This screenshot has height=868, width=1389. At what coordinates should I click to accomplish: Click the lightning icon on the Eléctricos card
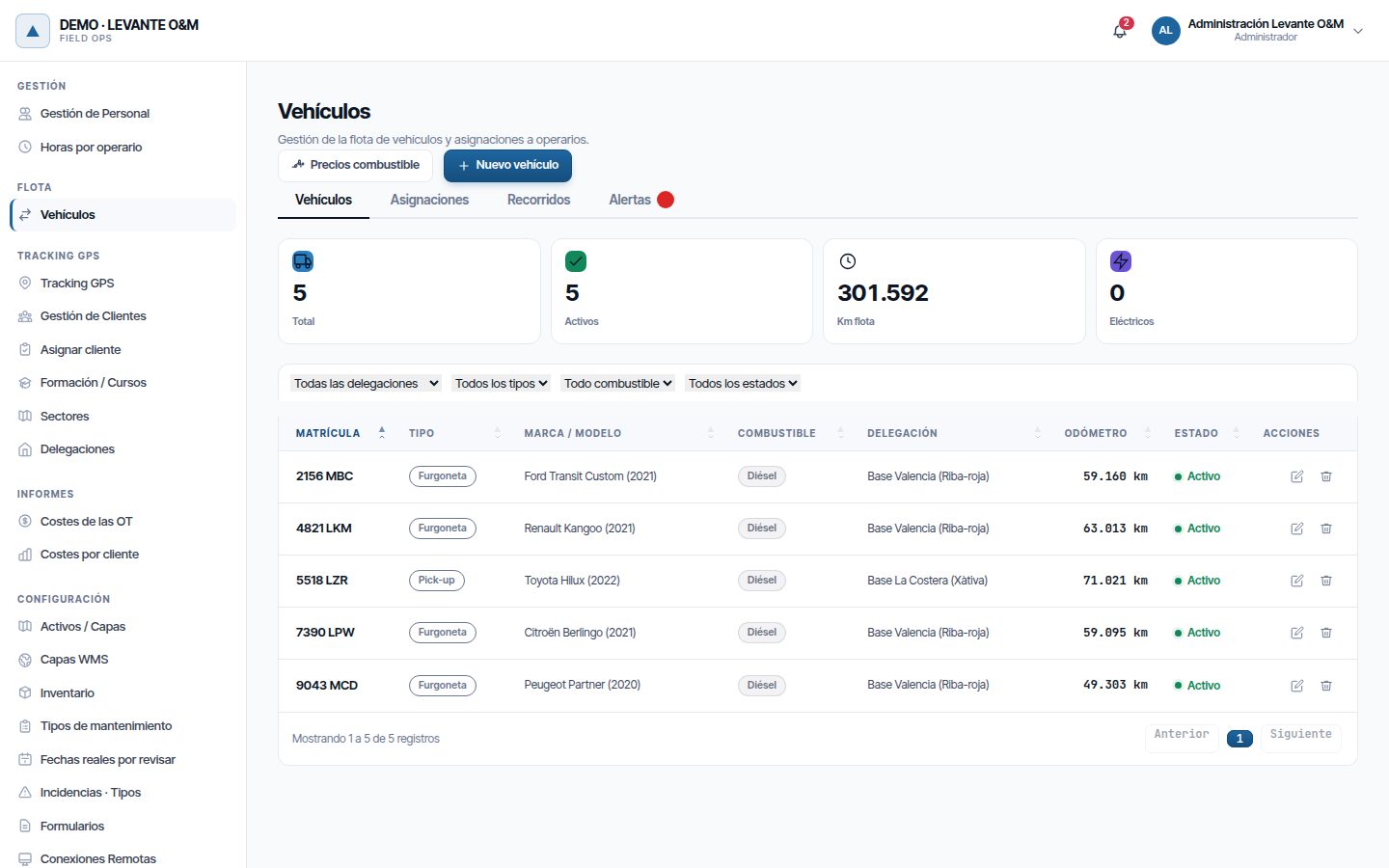[1120, 261]
